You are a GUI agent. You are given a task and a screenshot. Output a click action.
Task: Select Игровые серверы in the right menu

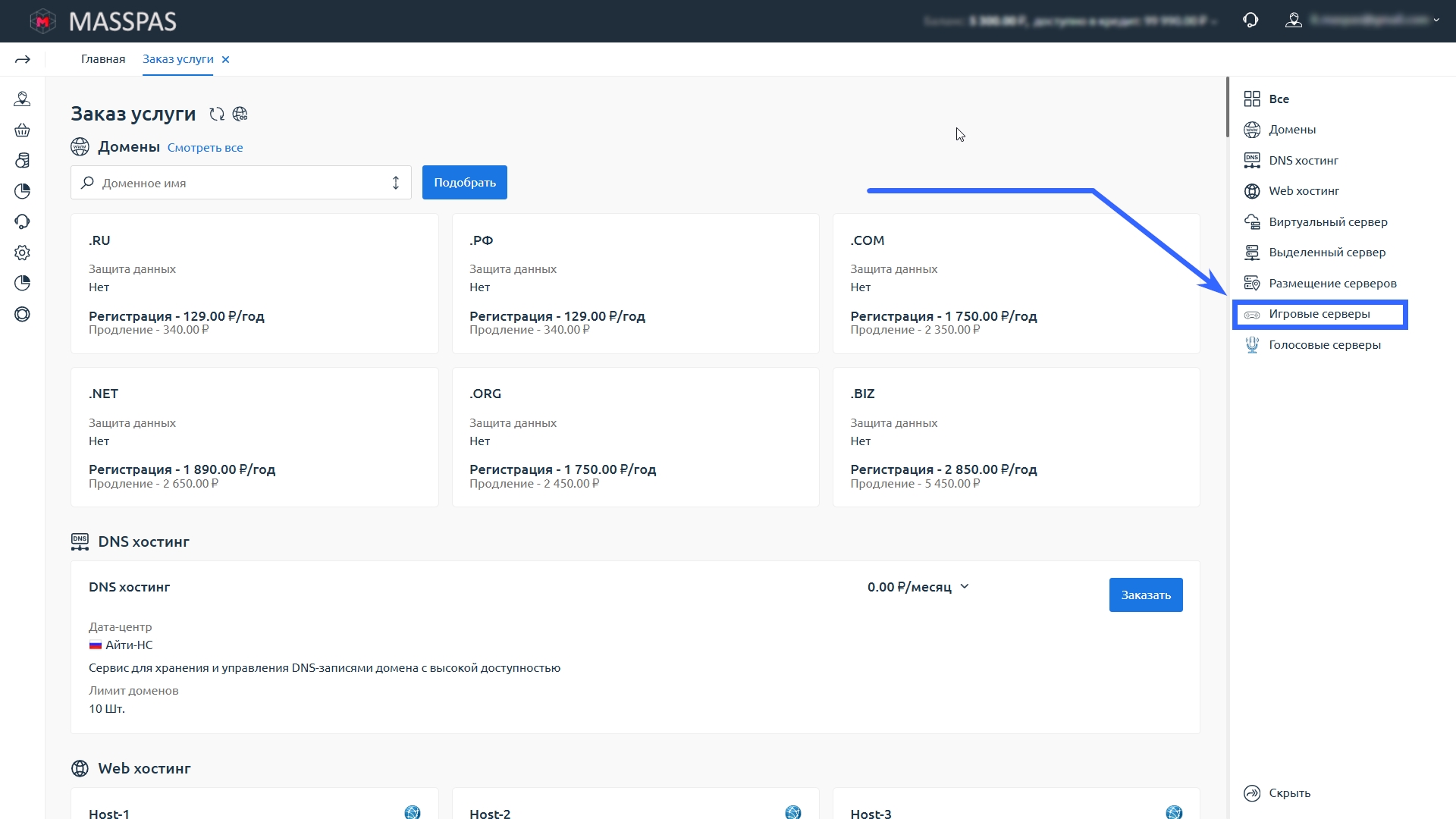[x=1319, y=314]
